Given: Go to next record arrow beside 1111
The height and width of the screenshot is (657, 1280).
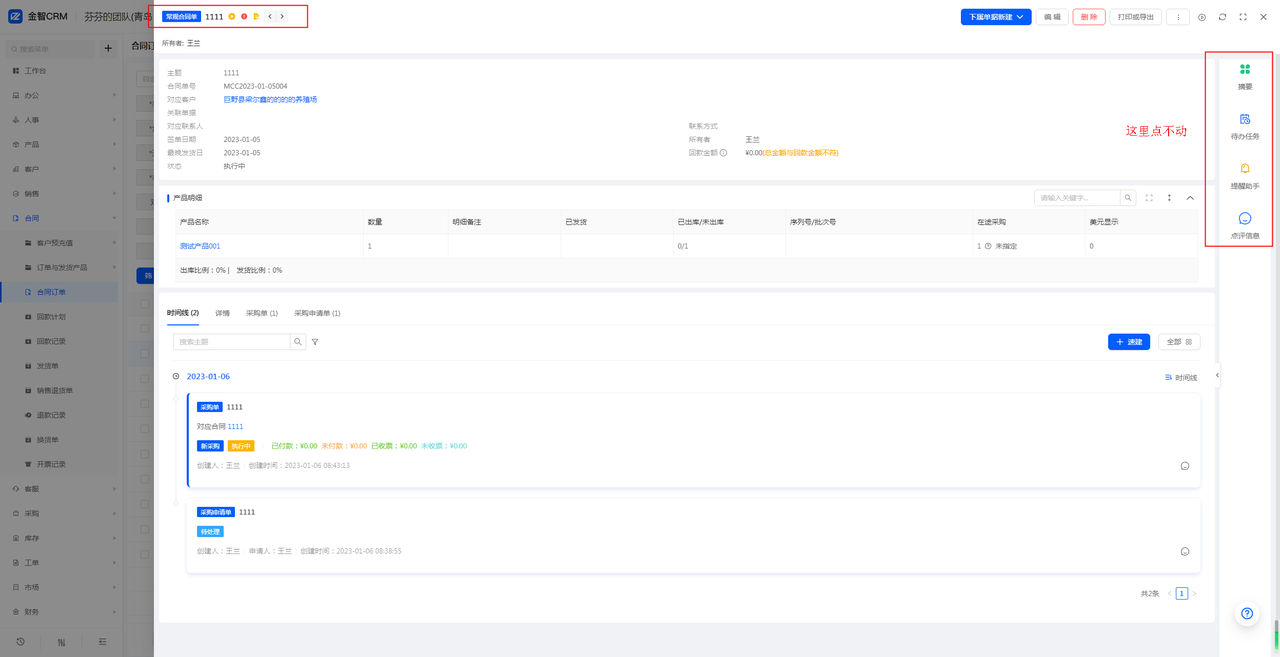Looking at the screenshot, I should click(282, 17).
